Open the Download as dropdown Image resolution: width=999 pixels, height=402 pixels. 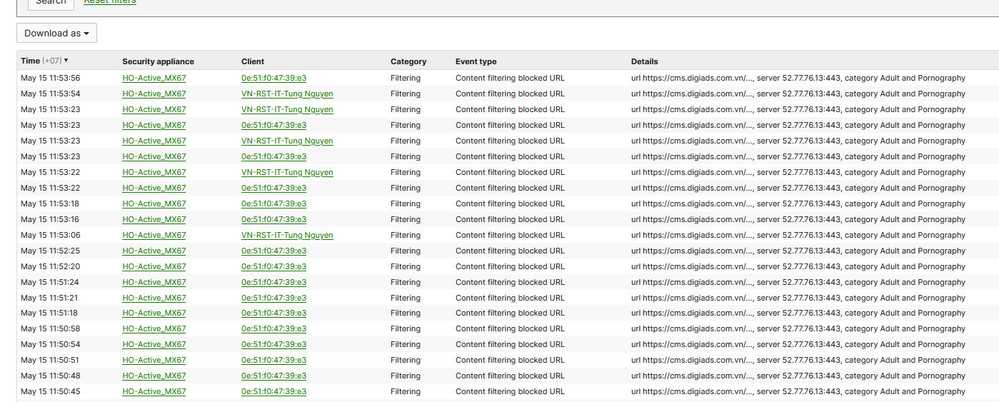pyautogui.click(x=56, y=34)
